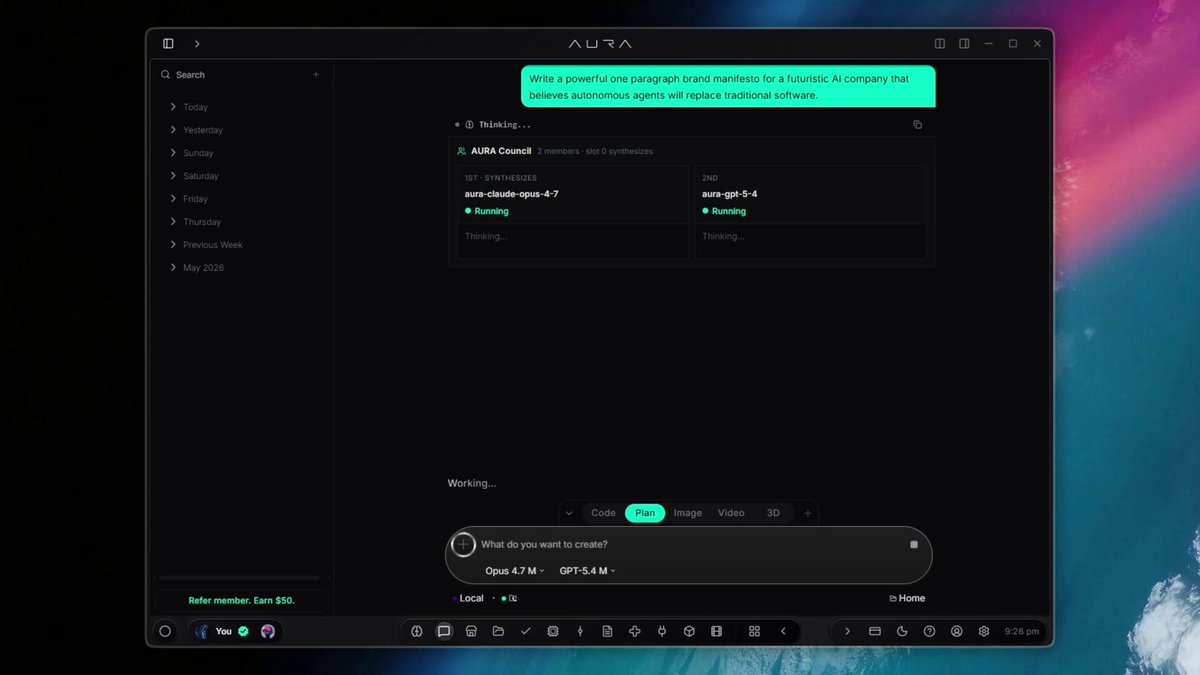Open the grid apps icon in the dock
Viewport: 1200px width, 675px height.
[754, 631]
